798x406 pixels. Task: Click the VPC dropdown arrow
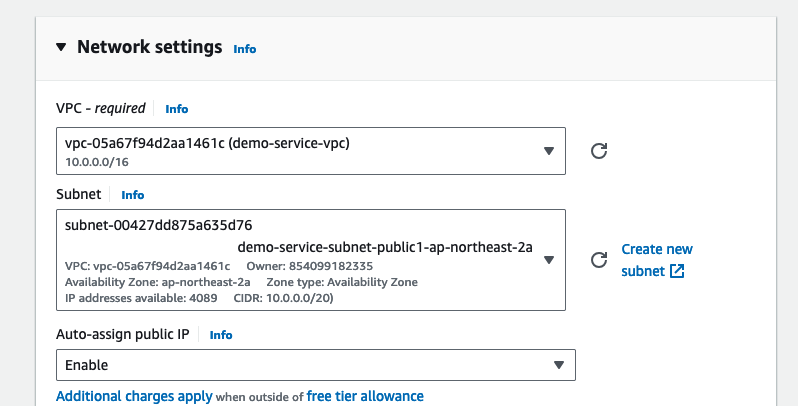point(548,151)
